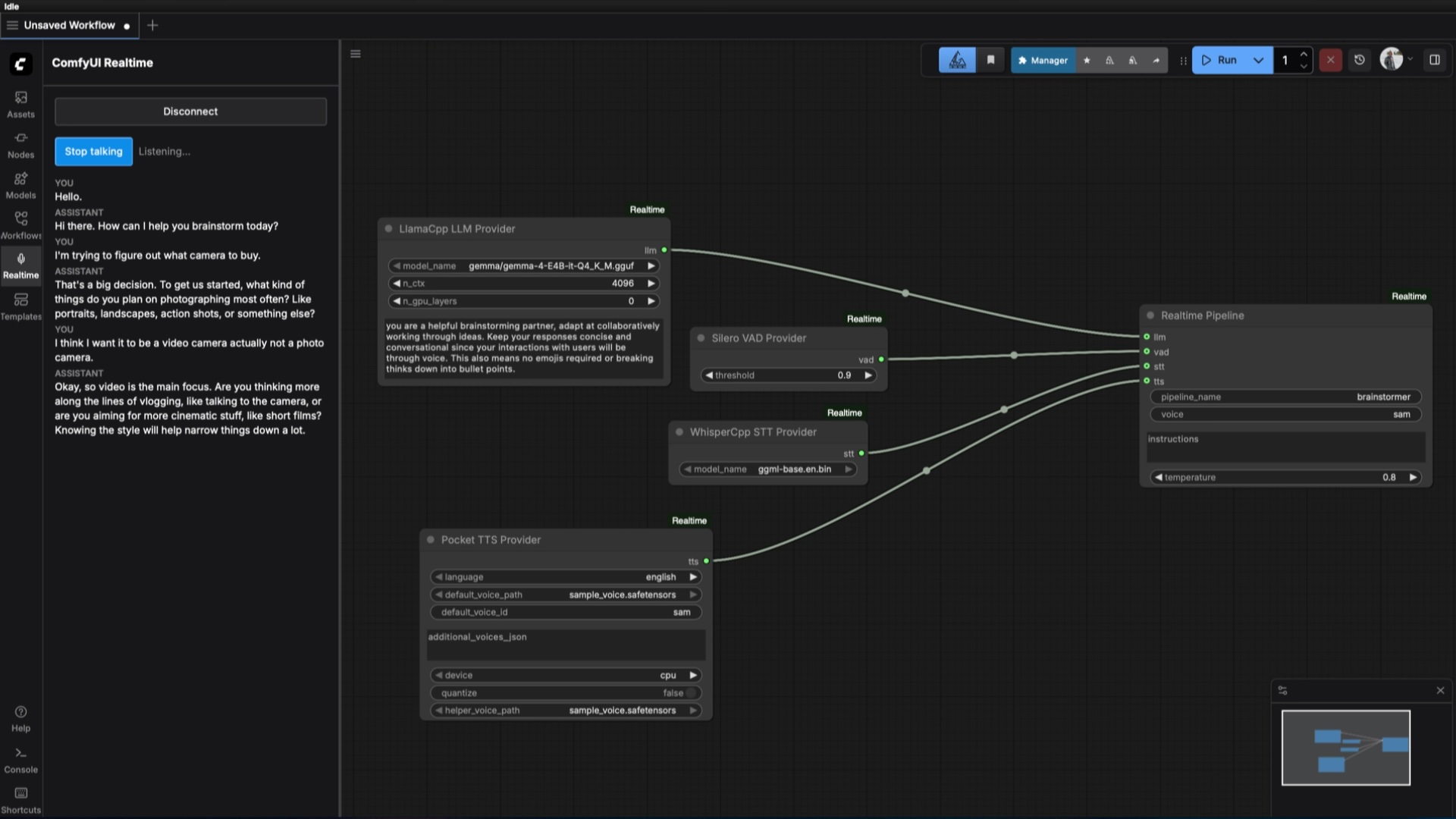This screenshot has width=1456, height=819.
Task: Open the helper_voice_path dropdown
Action: click(565, 711)
